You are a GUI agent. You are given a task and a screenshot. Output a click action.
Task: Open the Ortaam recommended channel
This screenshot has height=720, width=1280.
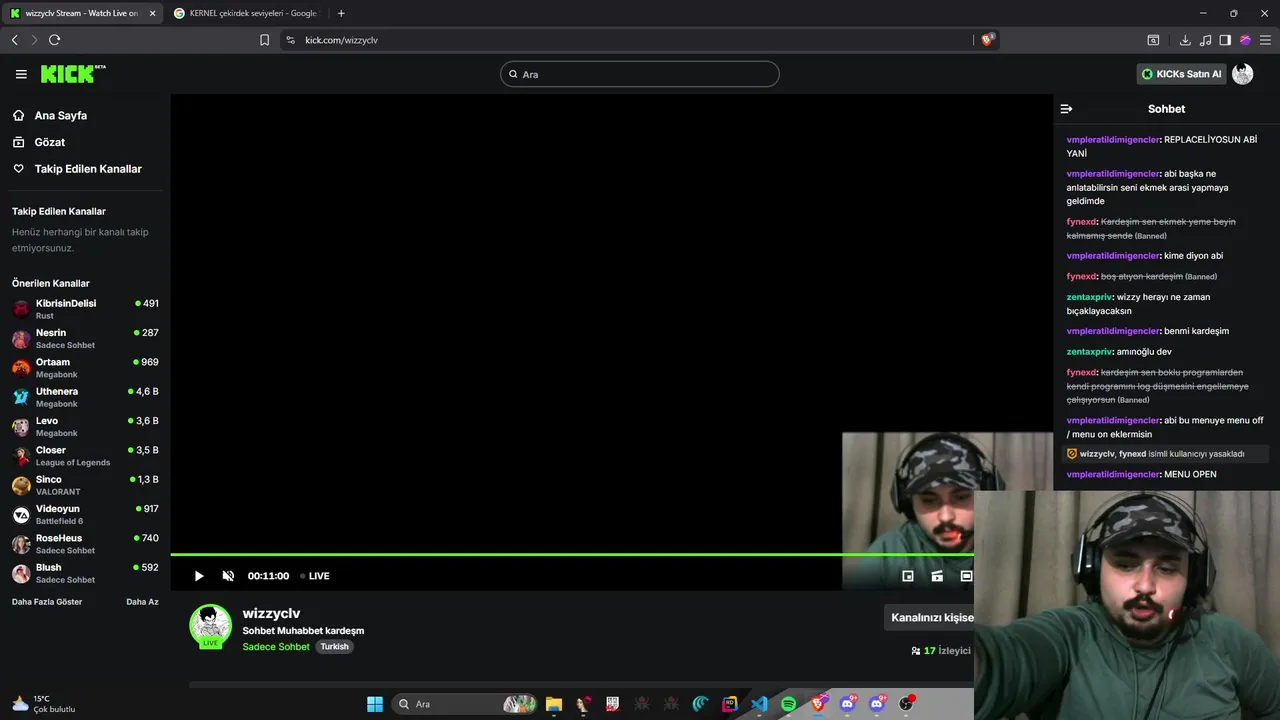point(85,368)
